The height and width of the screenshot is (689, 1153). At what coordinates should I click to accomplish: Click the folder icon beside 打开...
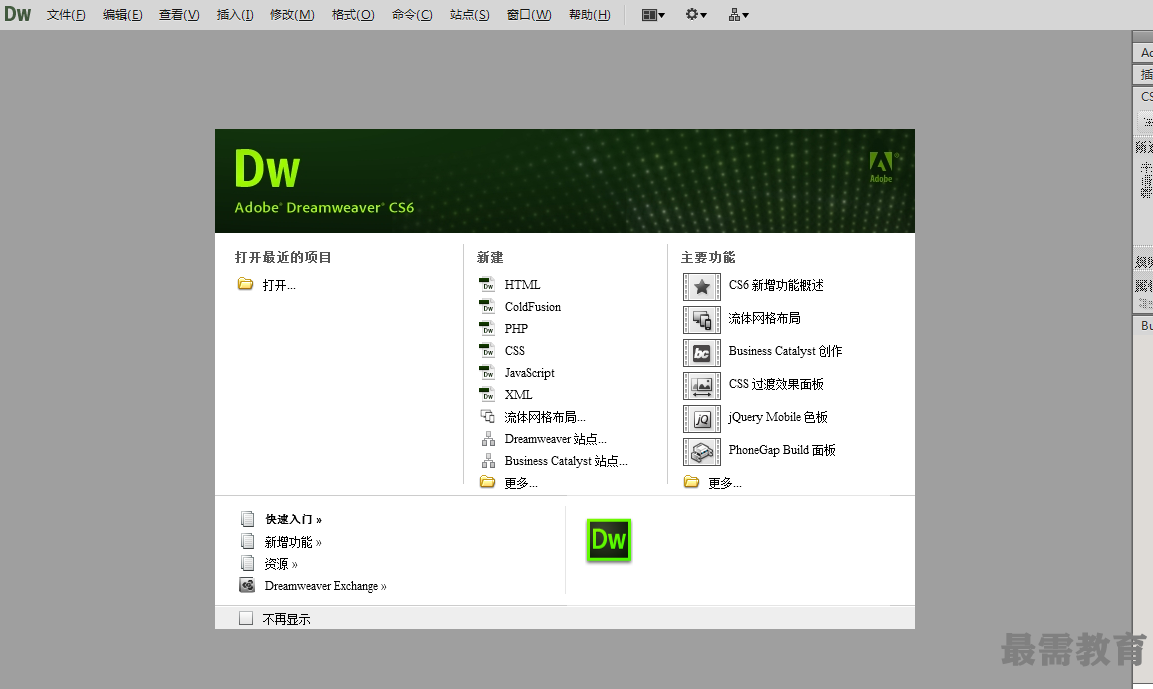[x=246, y=284]
